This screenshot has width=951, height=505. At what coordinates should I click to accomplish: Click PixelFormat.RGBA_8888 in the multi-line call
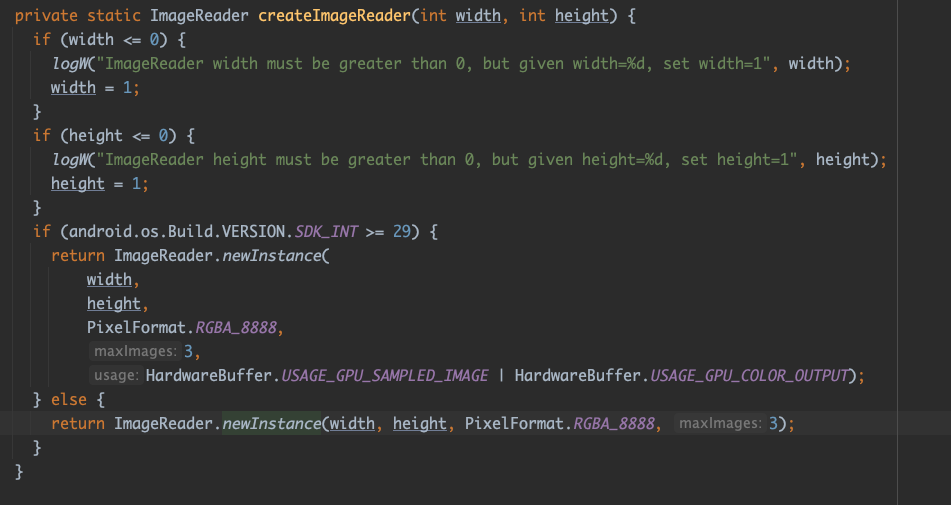point(182,327)
